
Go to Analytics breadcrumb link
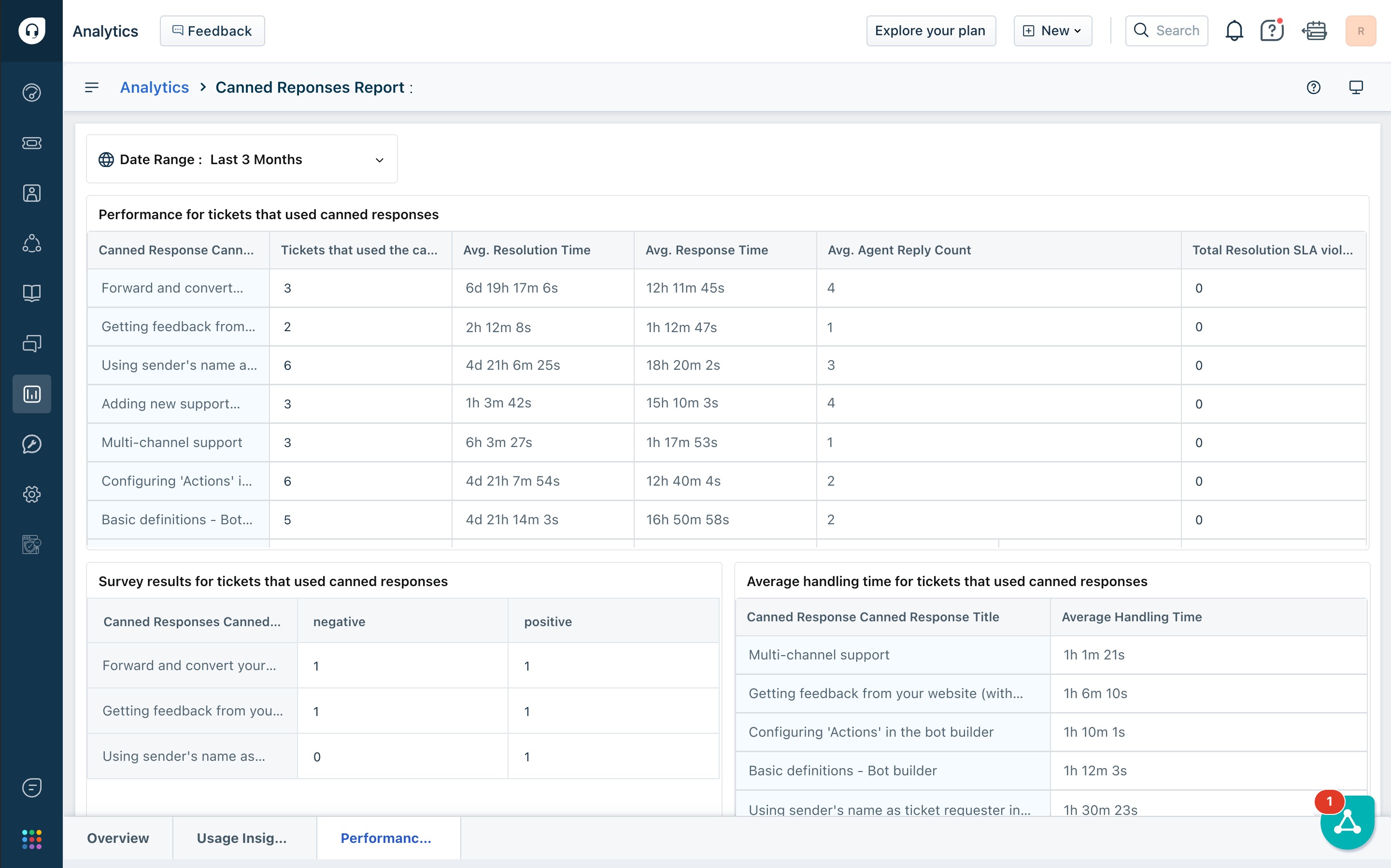[x=155, y=87]
